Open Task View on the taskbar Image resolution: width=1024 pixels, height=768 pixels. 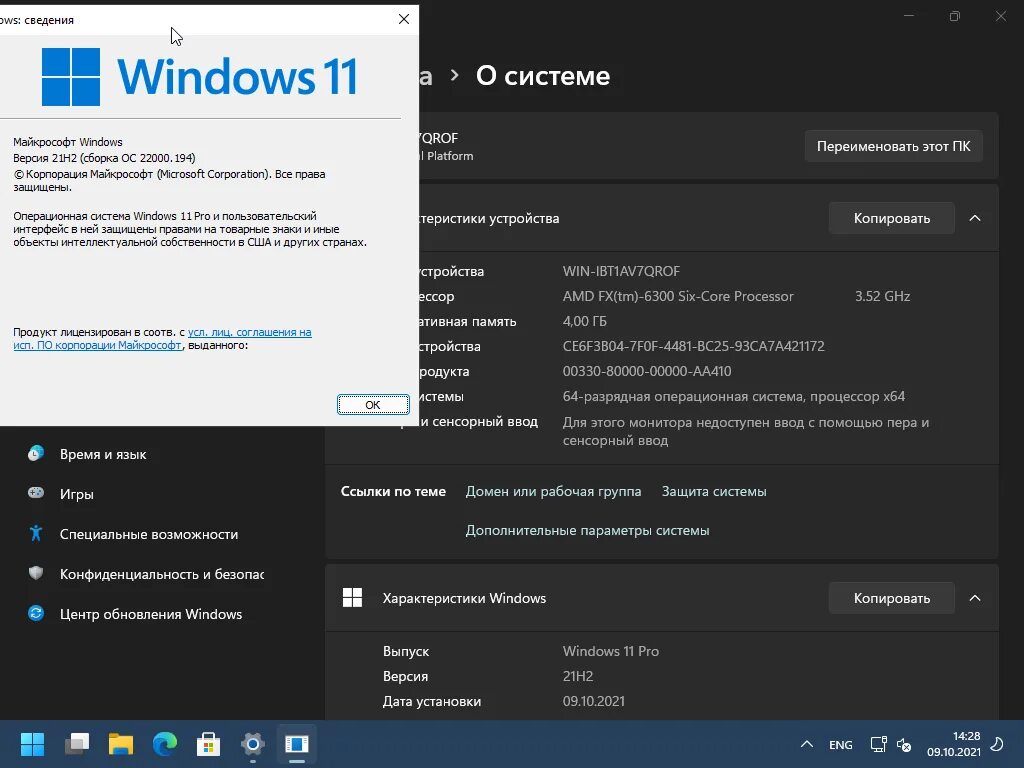pyautogui.click(x=77, y=744)
